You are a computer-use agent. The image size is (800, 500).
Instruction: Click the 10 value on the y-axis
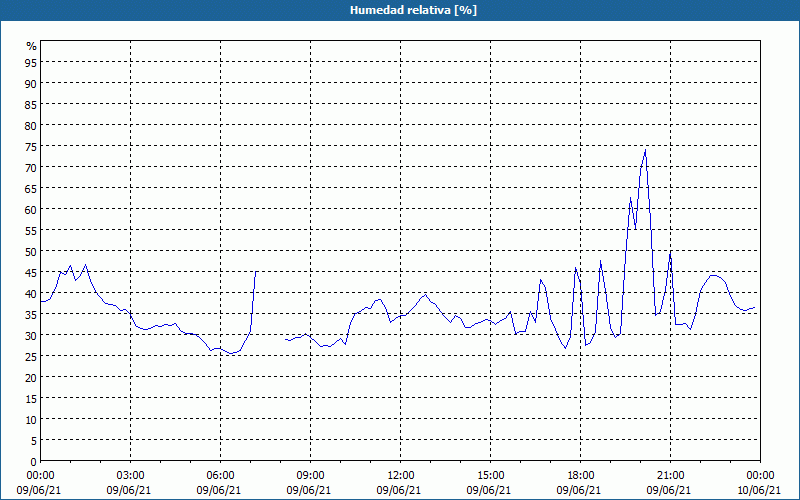pyautogui.click(x=31, y=420)
